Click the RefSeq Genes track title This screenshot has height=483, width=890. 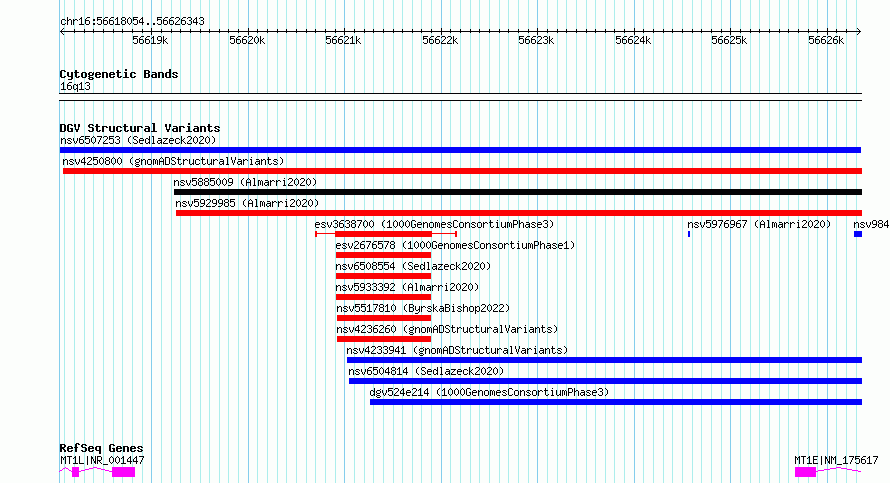(x=101, y=448)
